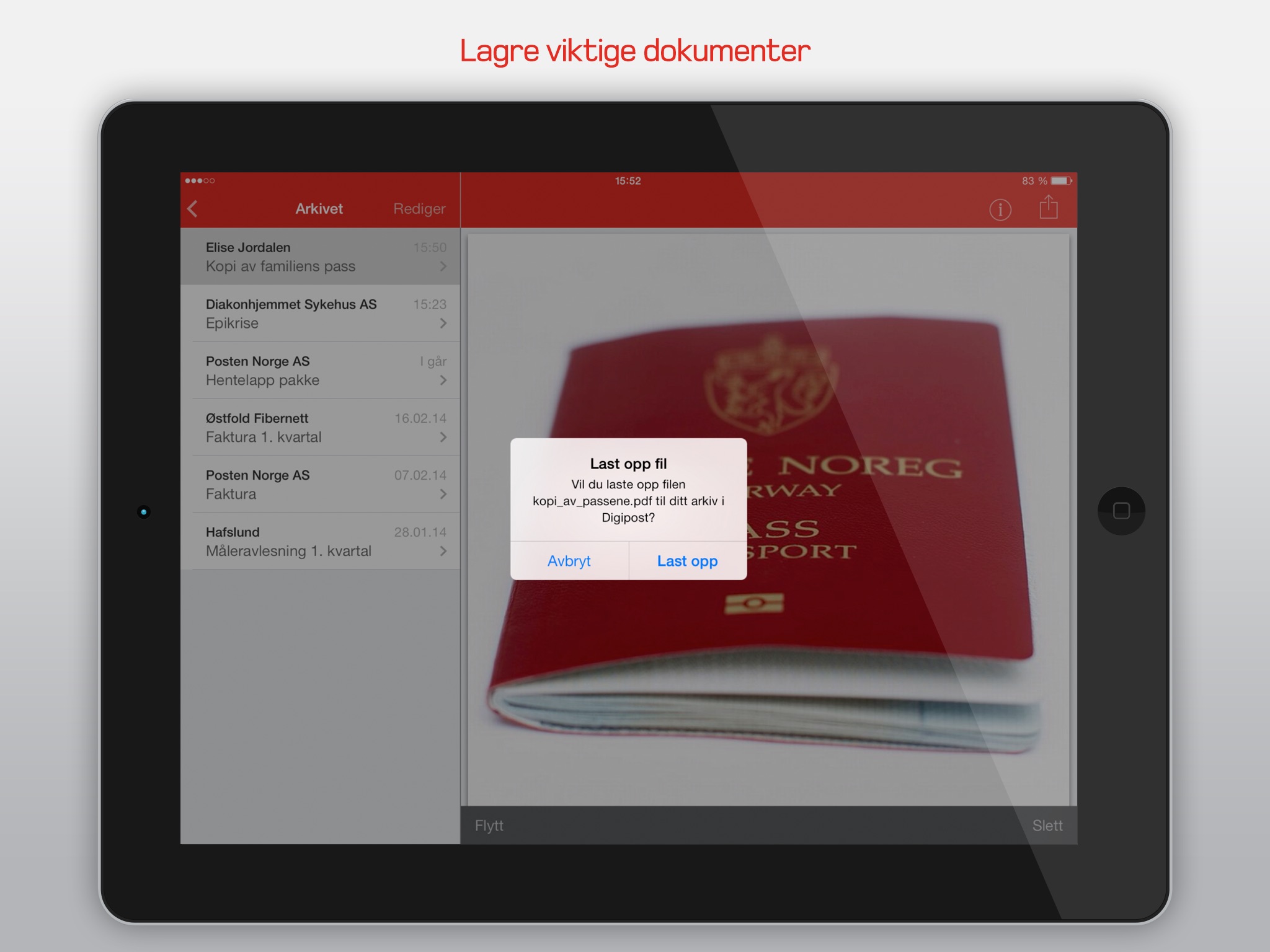Click the Arkivet title

point(319,209)
